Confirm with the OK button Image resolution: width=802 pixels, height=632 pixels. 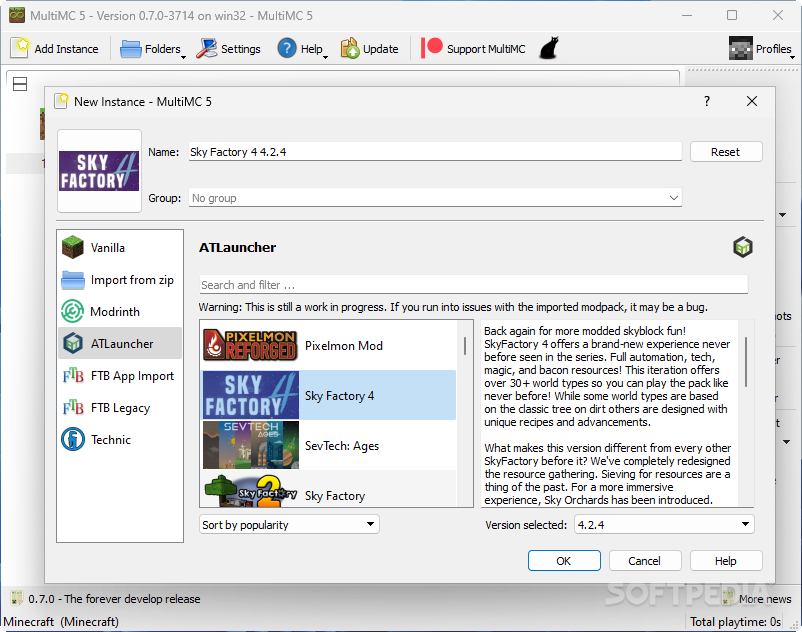tap(564, 561)
